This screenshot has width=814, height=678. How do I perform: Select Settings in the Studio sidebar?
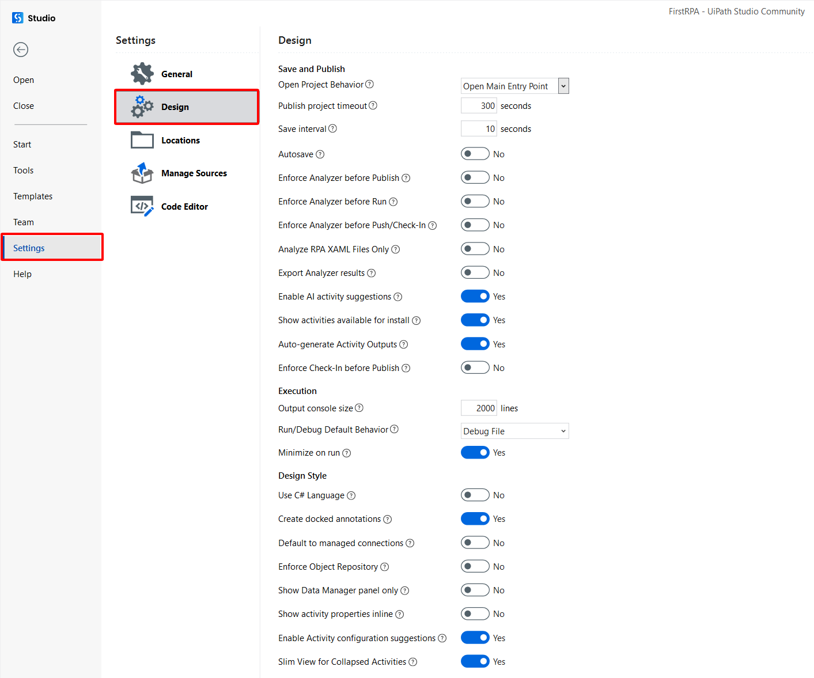click(52, 247)
